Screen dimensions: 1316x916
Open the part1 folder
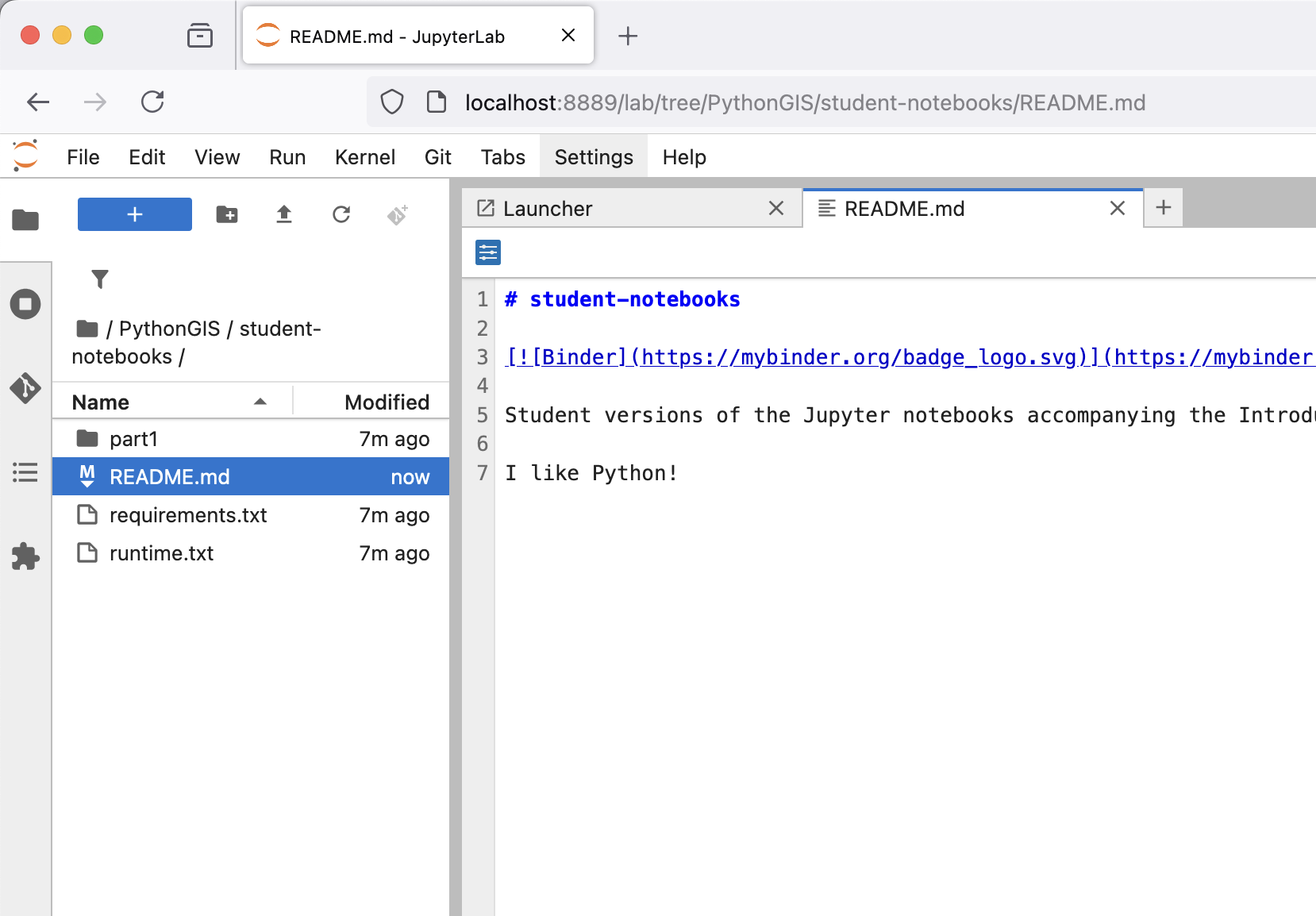tap(251, 439)
